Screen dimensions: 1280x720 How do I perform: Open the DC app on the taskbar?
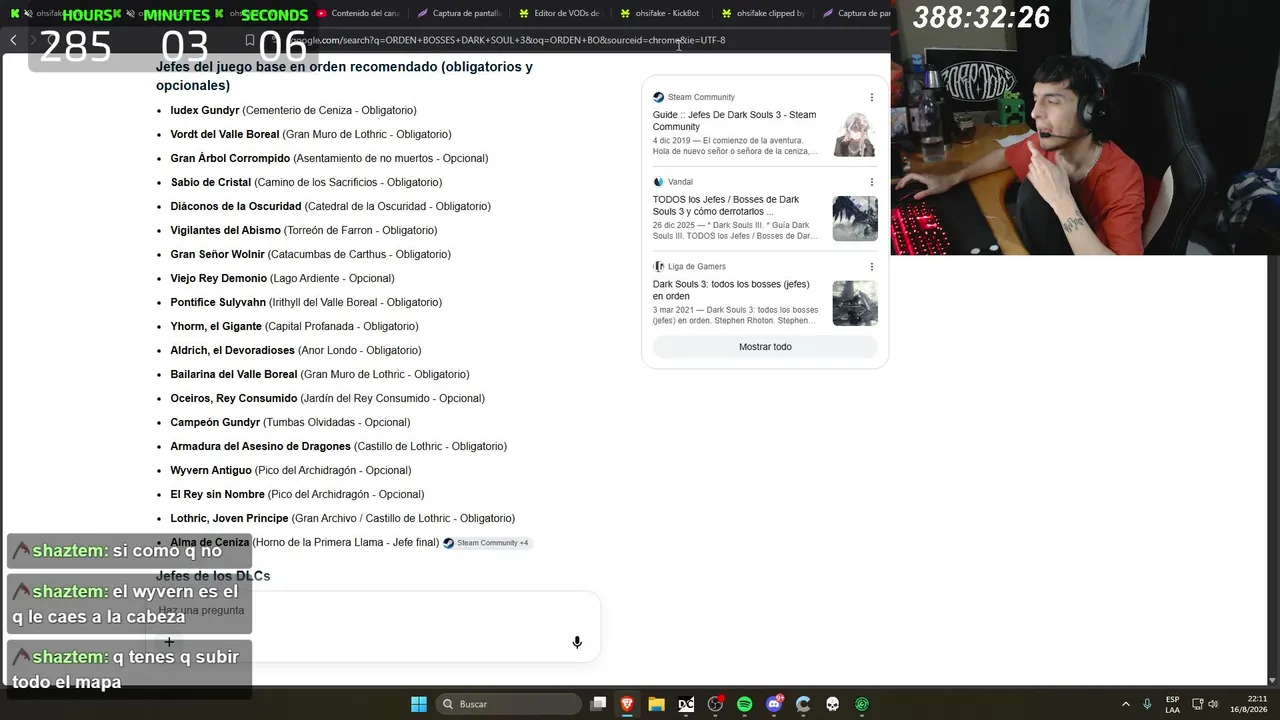pyautogui.click(x=686, y=704)
